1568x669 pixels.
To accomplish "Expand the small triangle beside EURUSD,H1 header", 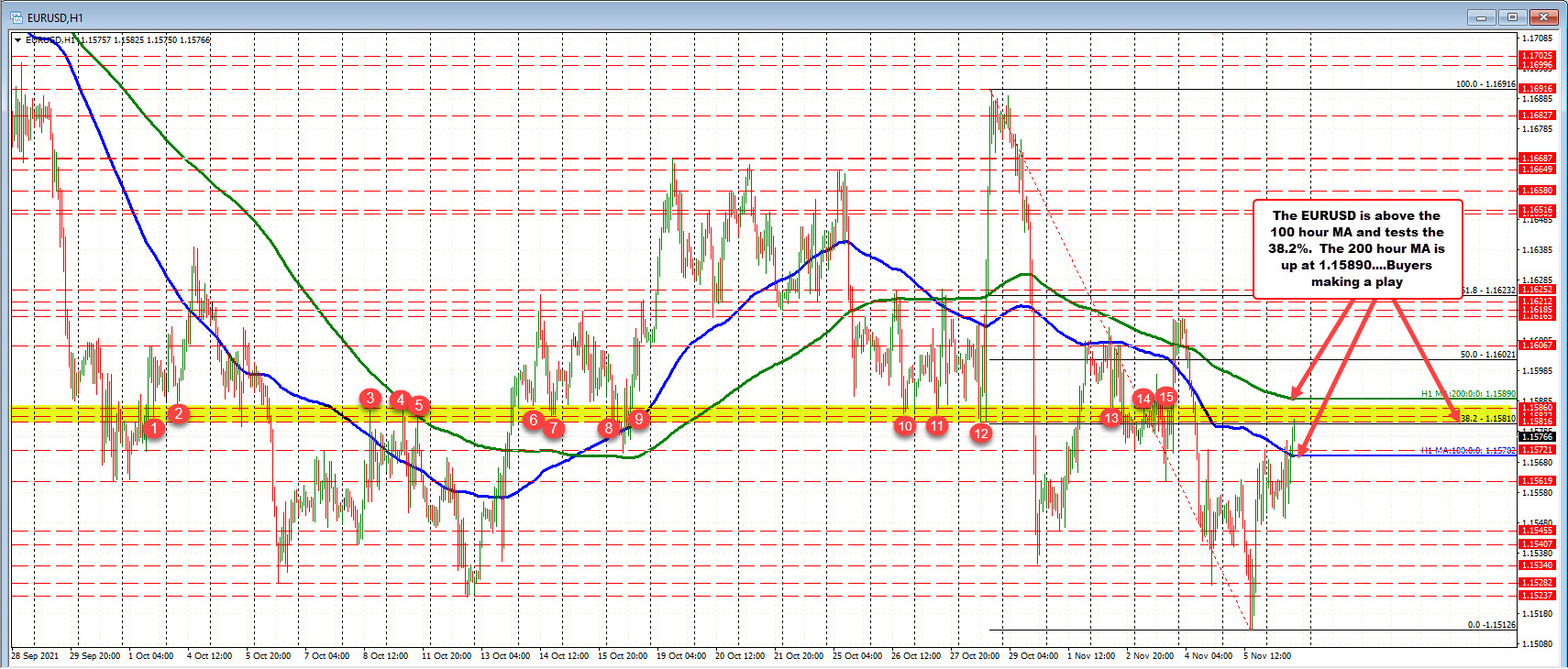I will coord(17,40).
